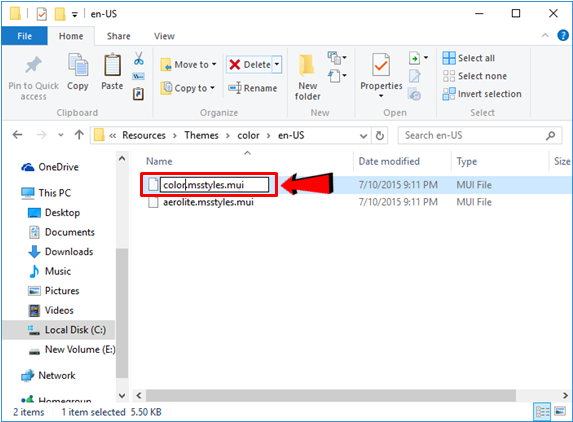Image resolution: width=573 pixels, height=422 pixels.
Task: Switch to Details view icon in status bar
Action: [x=542, y=412]
